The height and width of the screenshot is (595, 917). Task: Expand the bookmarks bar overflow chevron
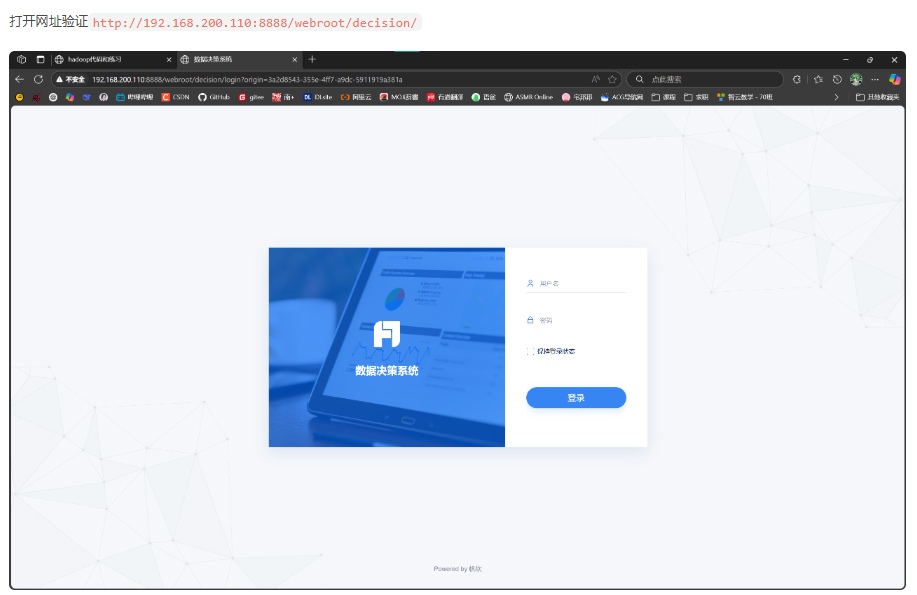(836, 97)
